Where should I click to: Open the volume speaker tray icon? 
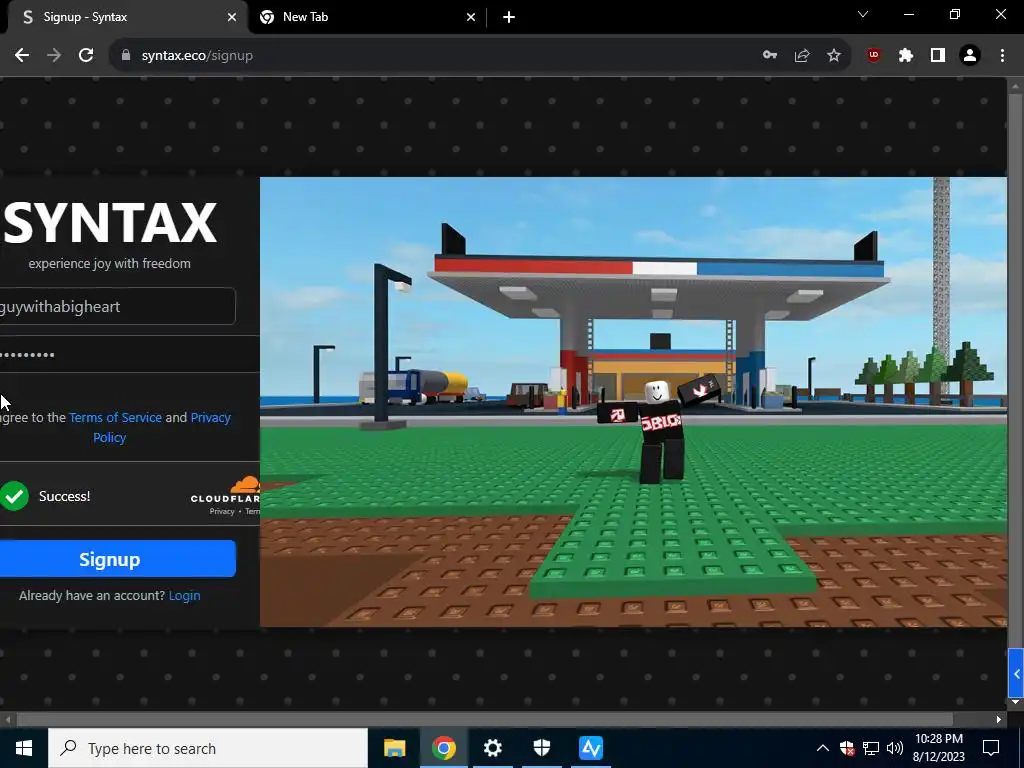pyautogui.click(x=894, y=748)
